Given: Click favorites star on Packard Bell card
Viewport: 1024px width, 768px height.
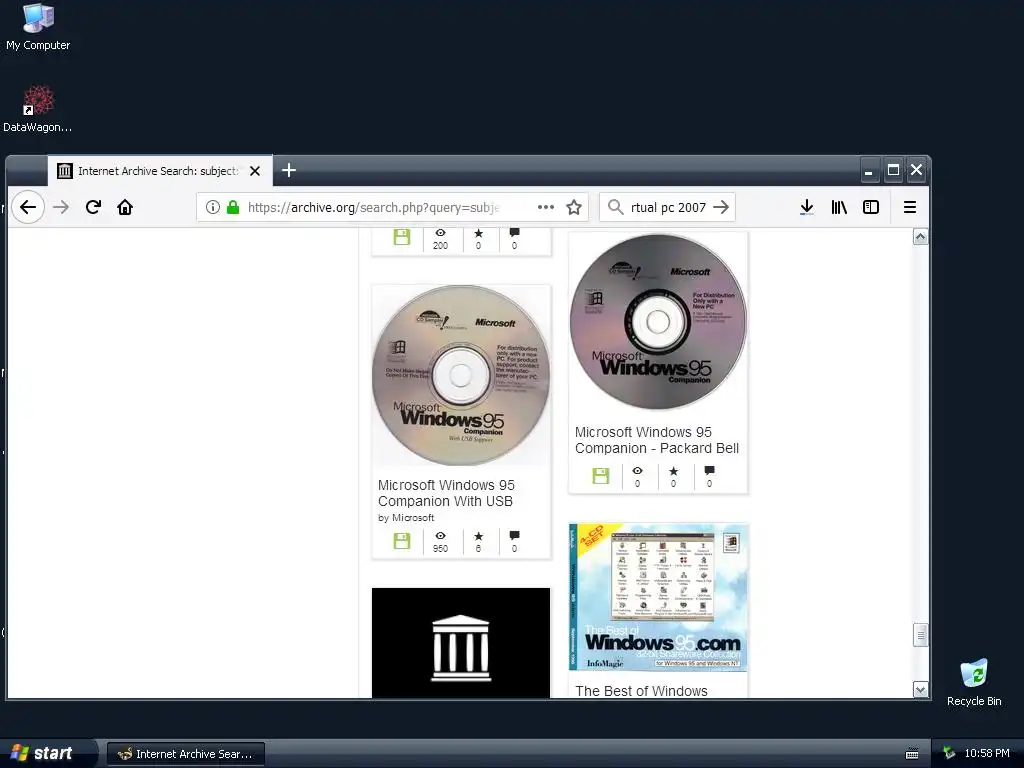Looking at the screenshot, I should (673, 470).
